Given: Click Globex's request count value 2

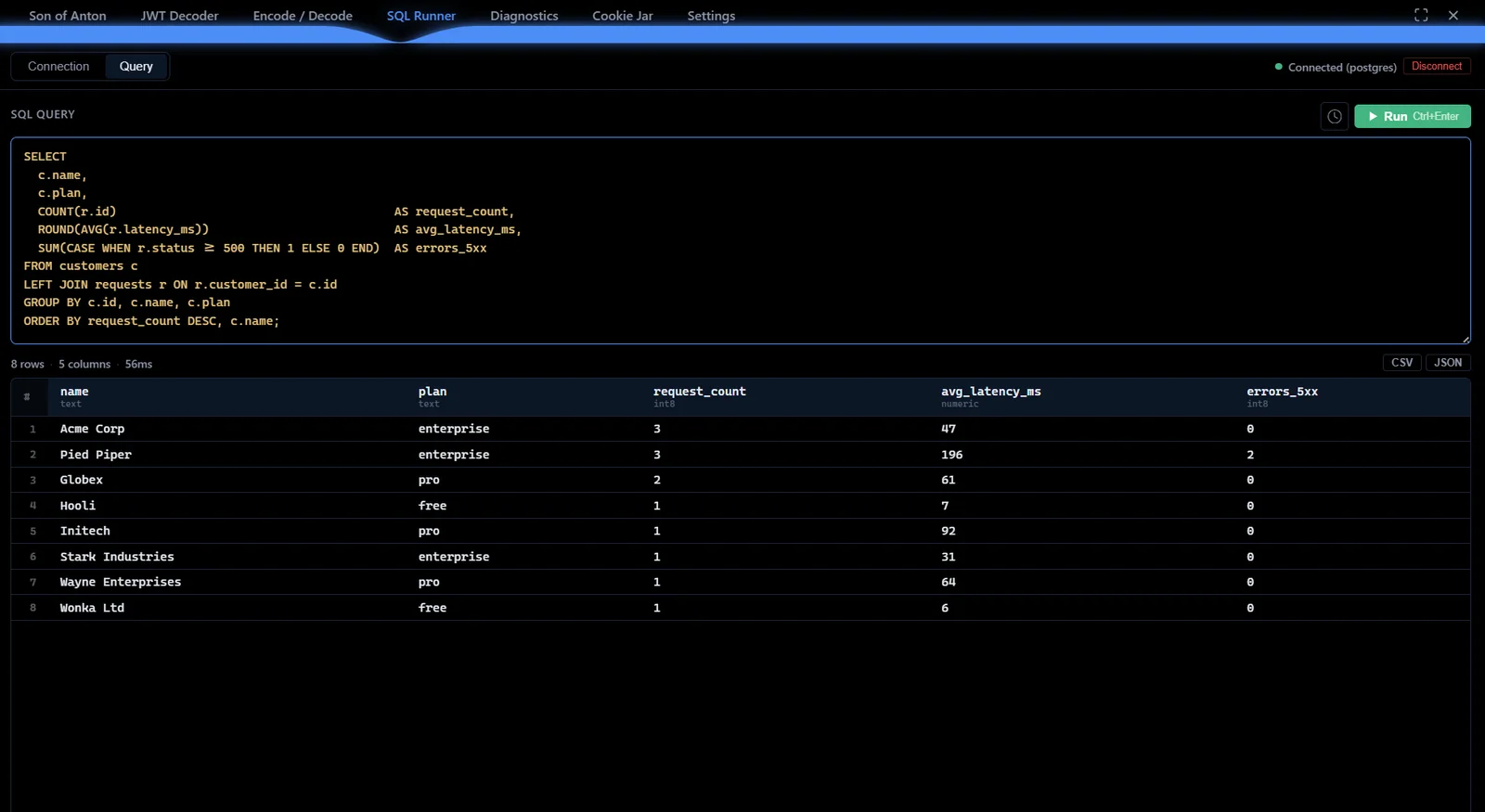Looking at the screenshot, I should (x=657, y=480).
